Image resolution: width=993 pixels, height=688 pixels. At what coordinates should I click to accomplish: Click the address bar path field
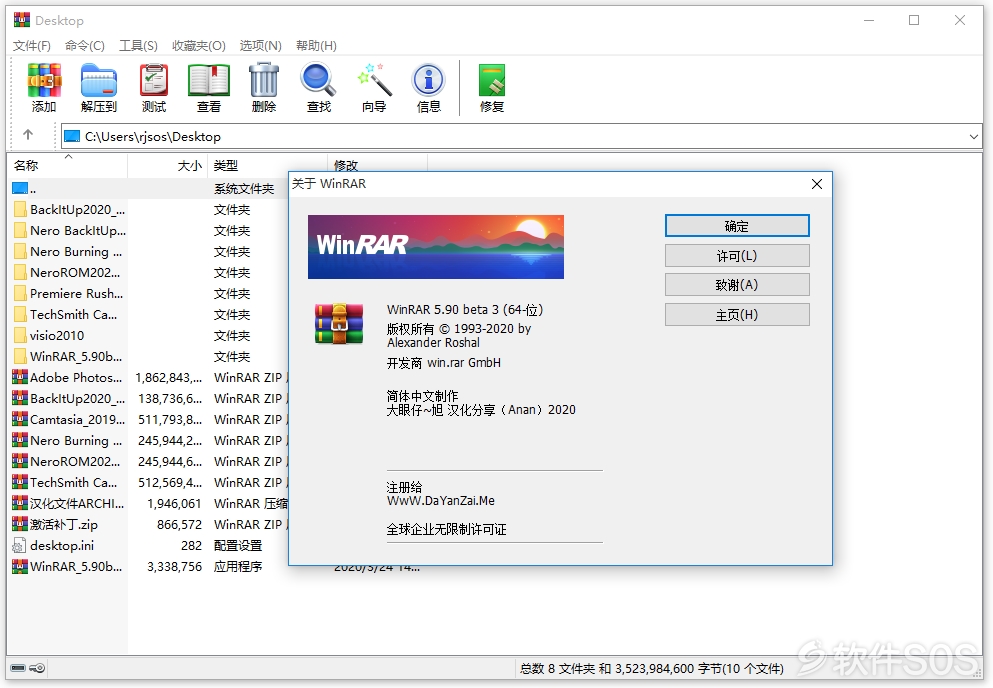(521, 137)
